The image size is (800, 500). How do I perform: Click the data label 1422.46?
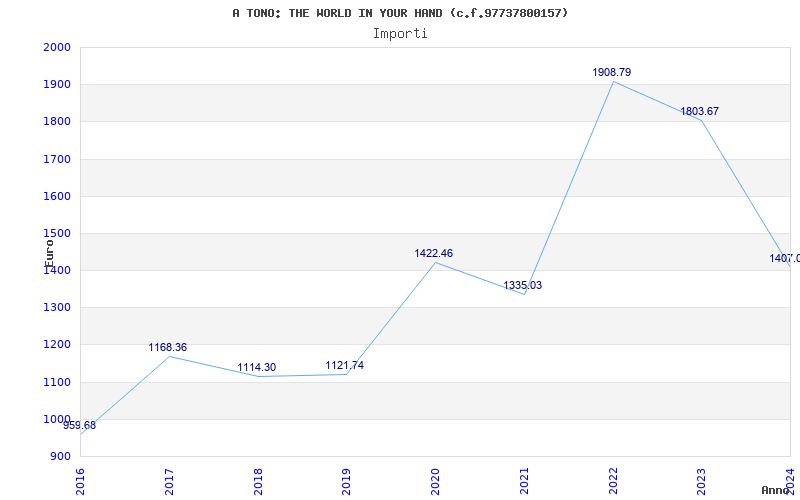point(433,253)
